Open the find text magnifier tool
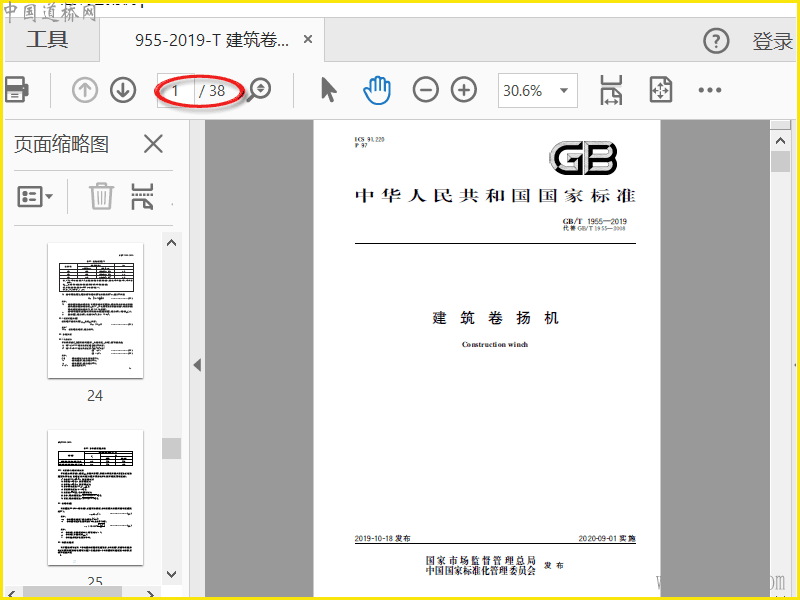The height and width of the screenshot is (600, 800). [259, 90]
